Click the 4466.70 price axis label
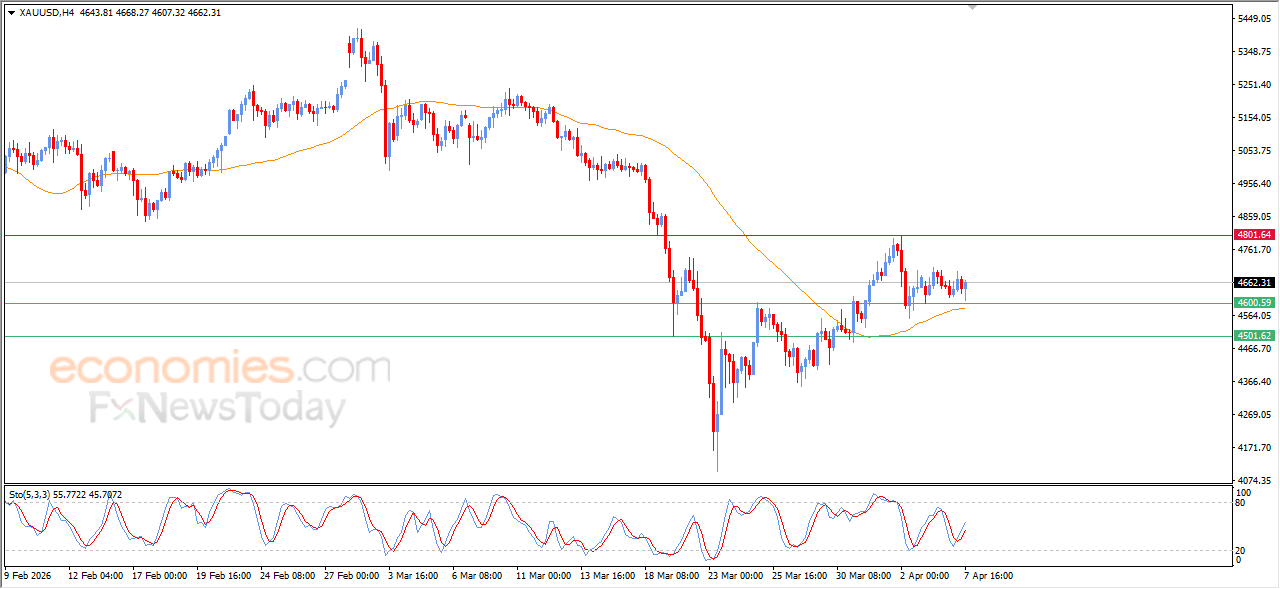1280x589 pixels. 1256,349
